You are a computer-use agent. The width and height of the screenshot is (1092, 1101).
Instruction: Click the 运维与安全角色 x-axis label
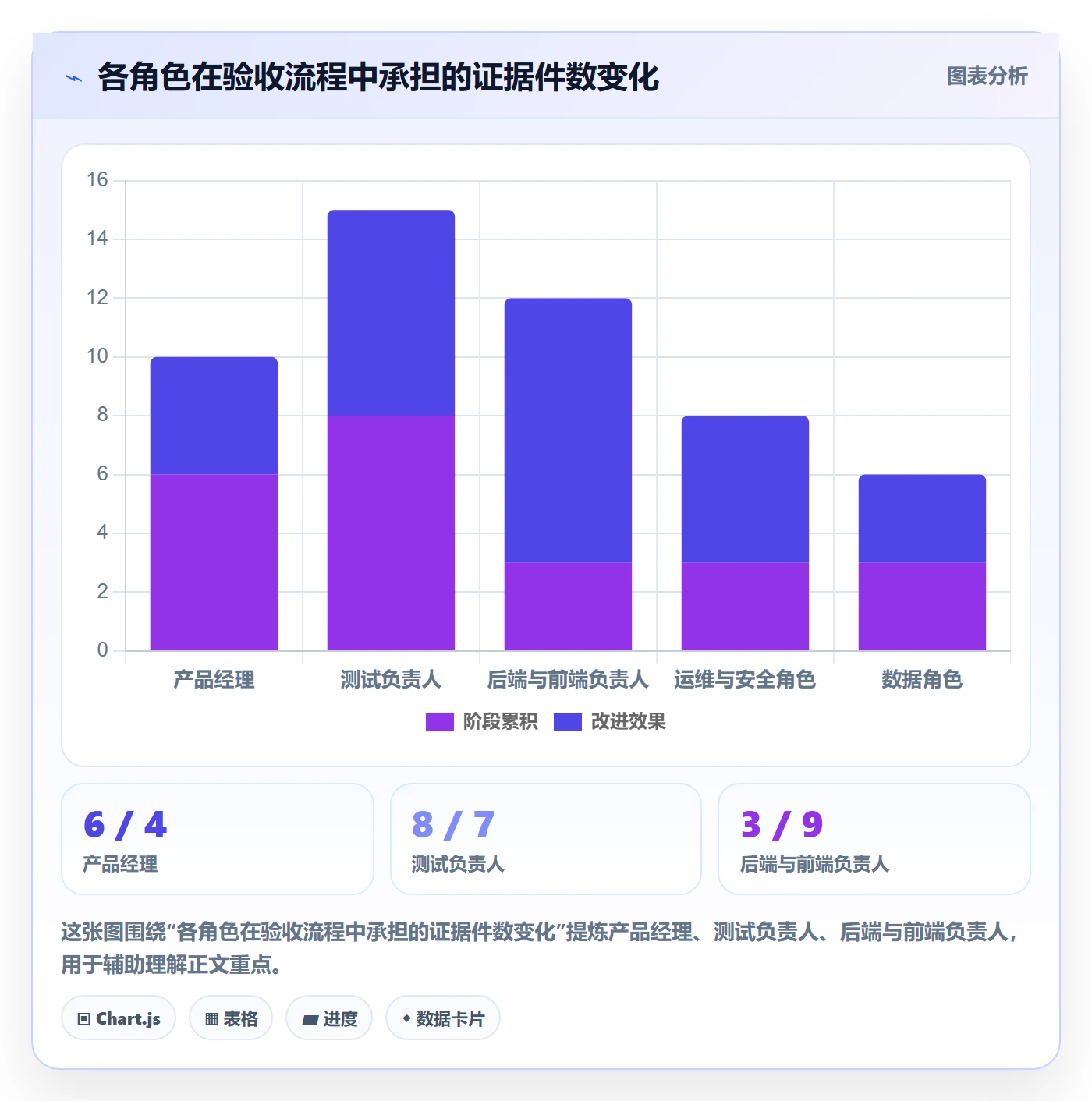click(745, 680)
